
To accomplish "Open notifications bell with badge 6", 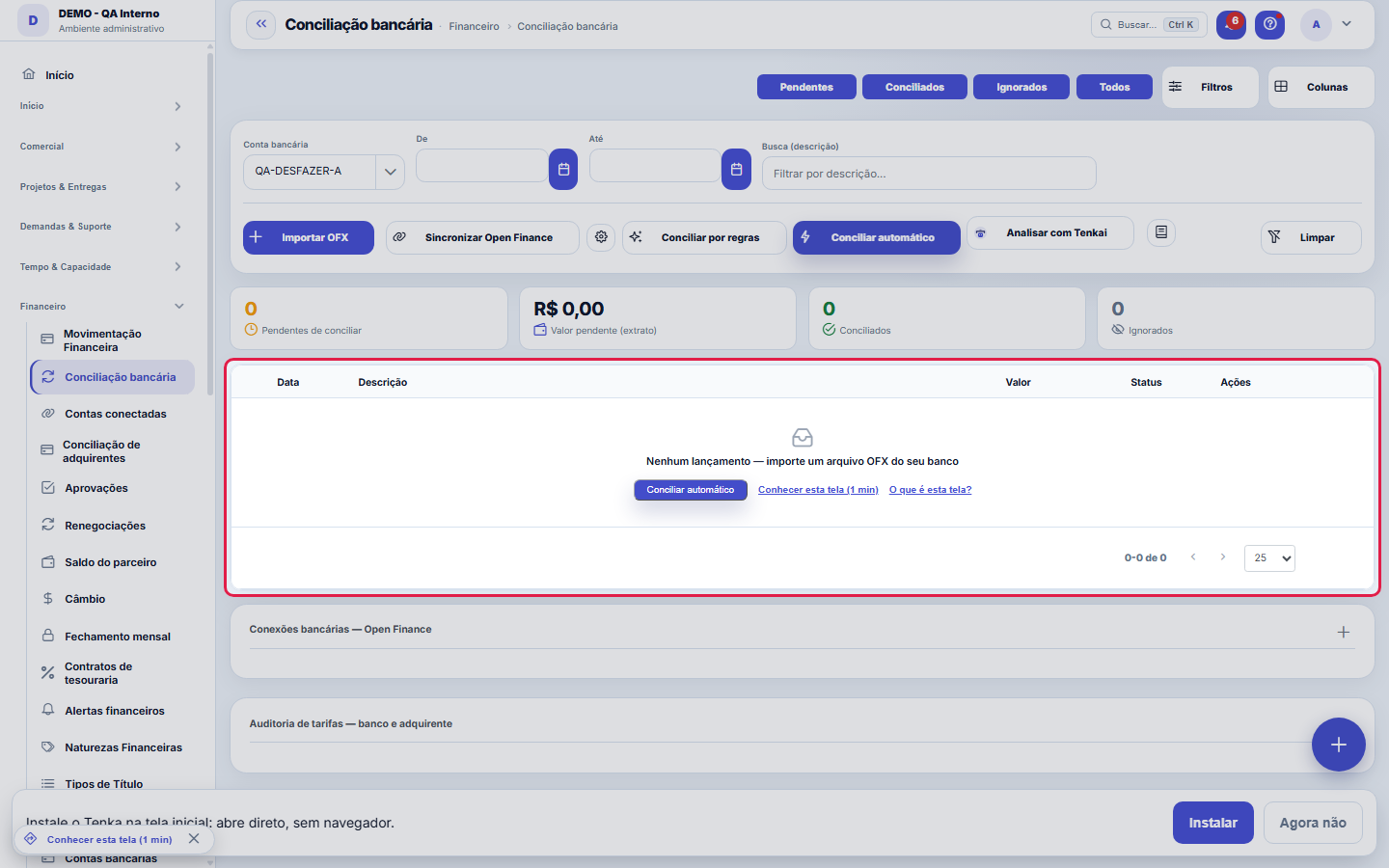I will click(1230, 24).
